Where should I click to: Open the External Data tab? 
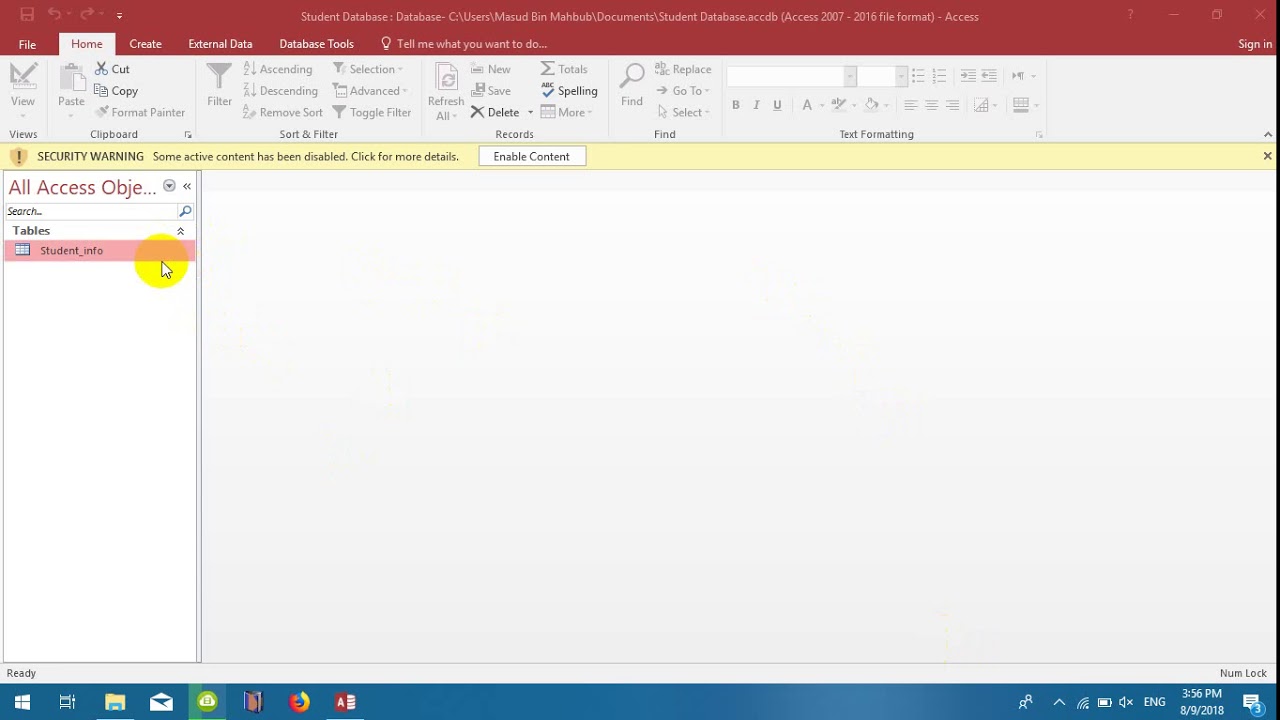(x=220, y=44)
